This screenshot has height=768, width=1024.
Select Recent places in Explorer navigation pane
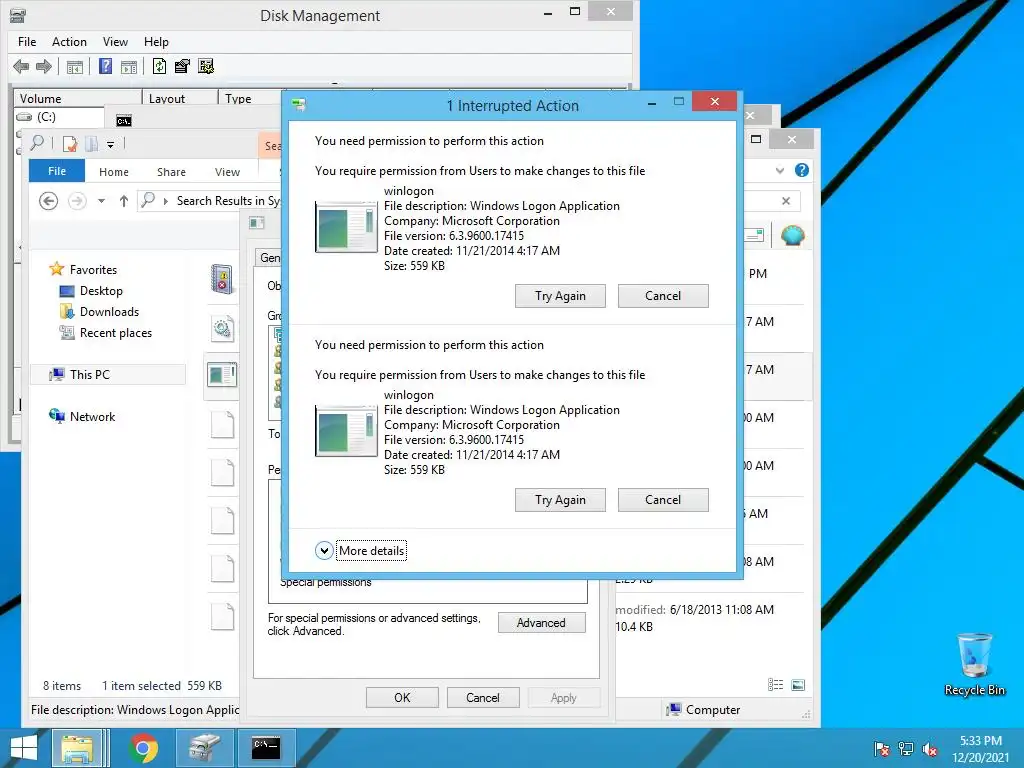click(x=106, y=332)
